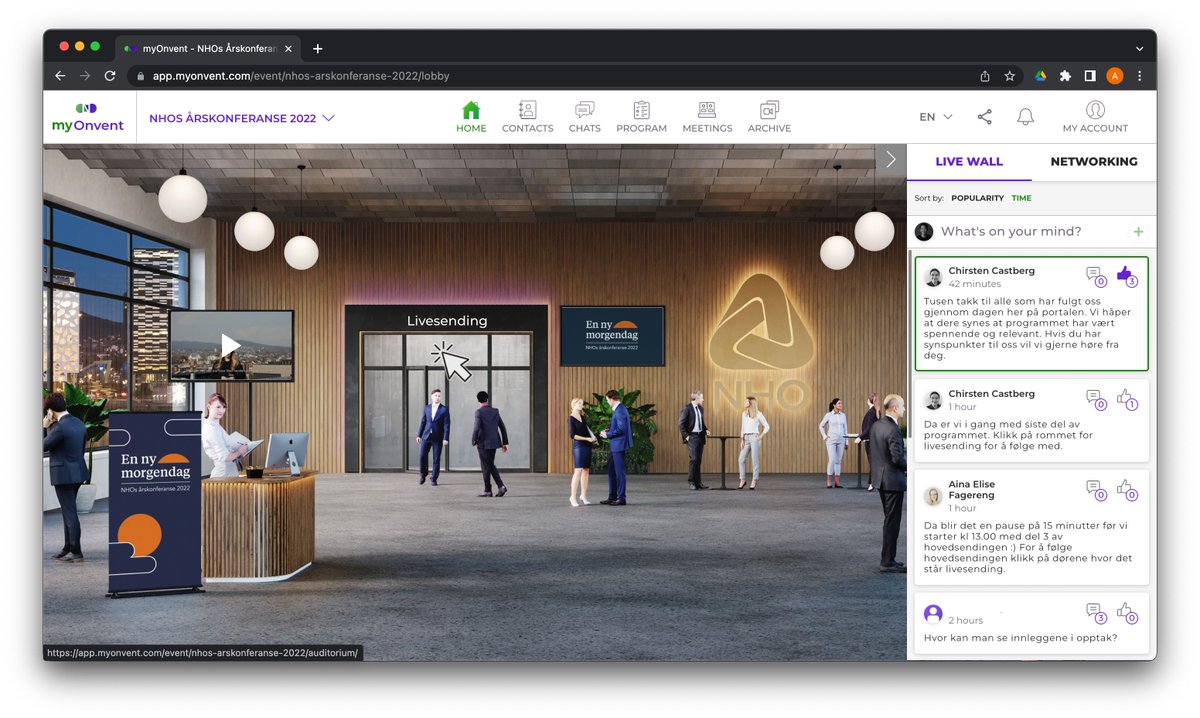Viewport: 1200px width, 718px height.
Task: Open comments on Aina Elise Fagereng's post
Action: [1096, 489]
